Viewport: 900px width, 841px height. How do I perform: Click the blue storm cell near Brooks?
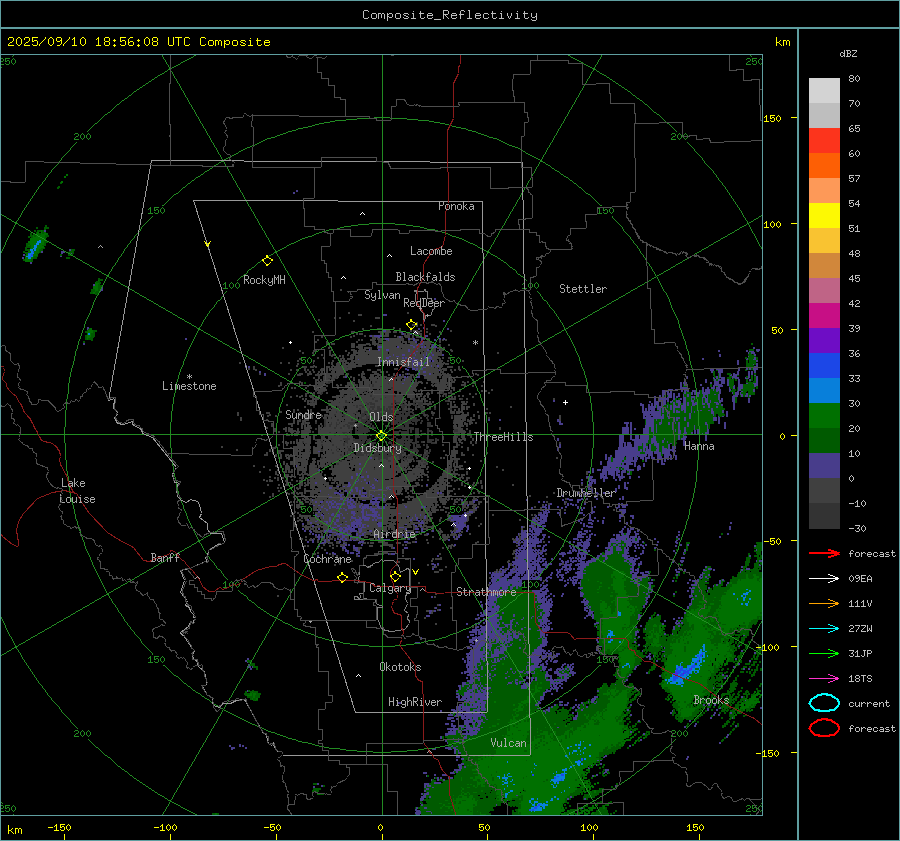point(686,666)
